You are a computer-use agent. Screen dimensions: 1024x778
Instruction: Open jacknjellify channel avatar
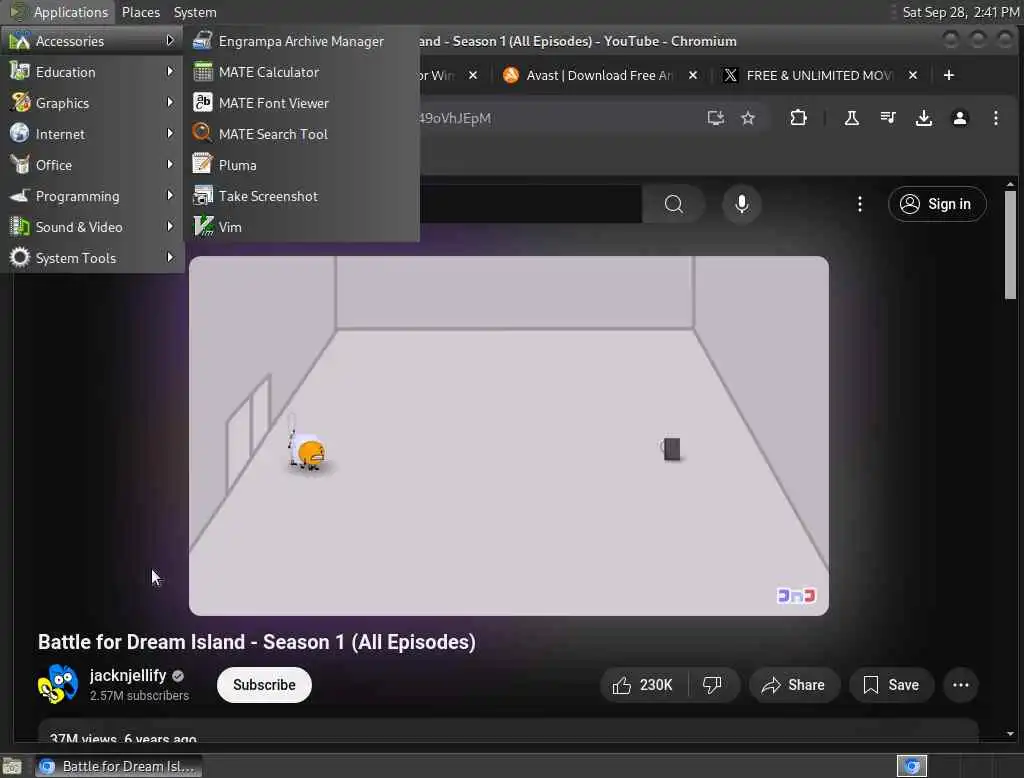[x=58, y=685]
